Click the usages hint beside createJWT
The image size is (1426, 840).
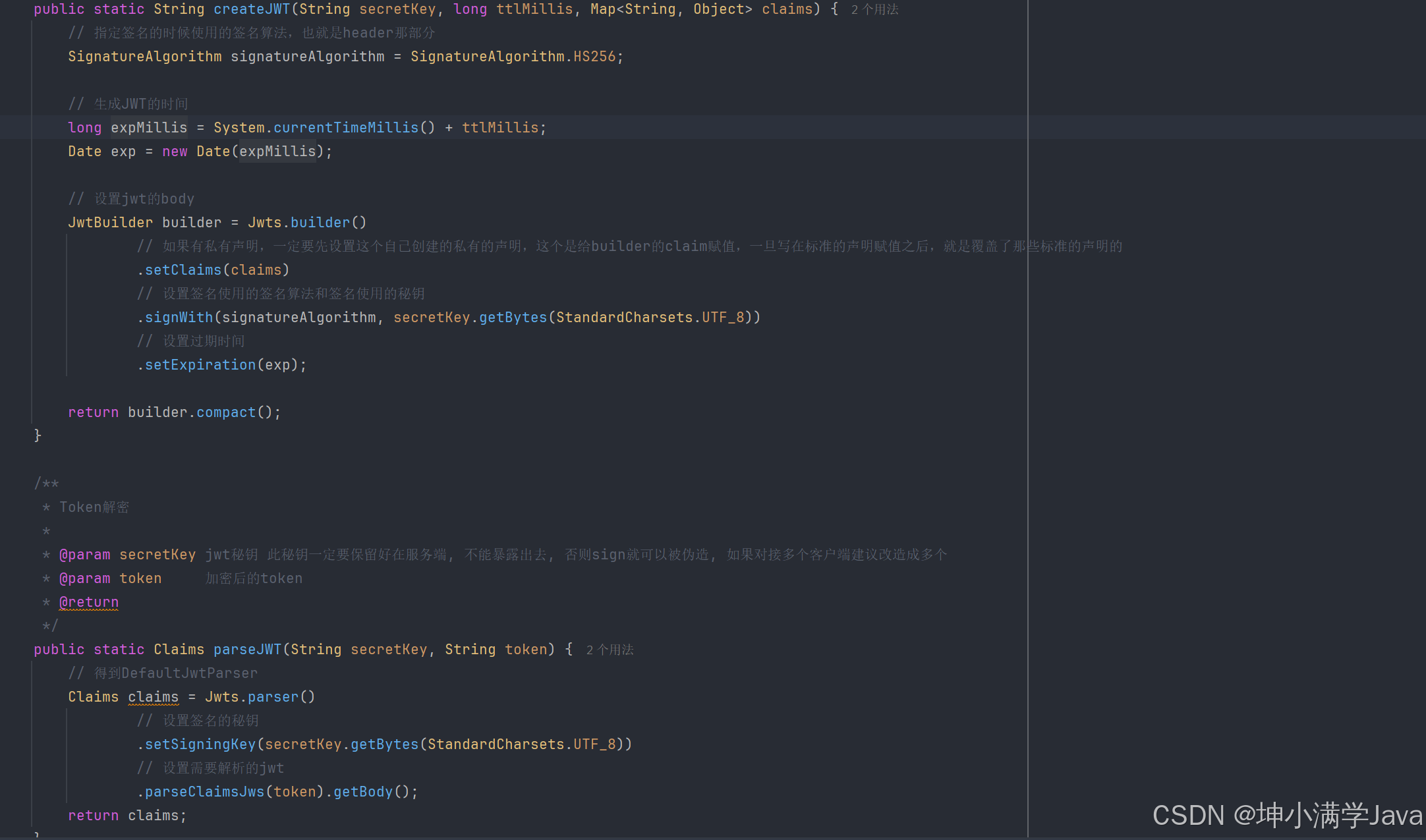coord(874,10)
